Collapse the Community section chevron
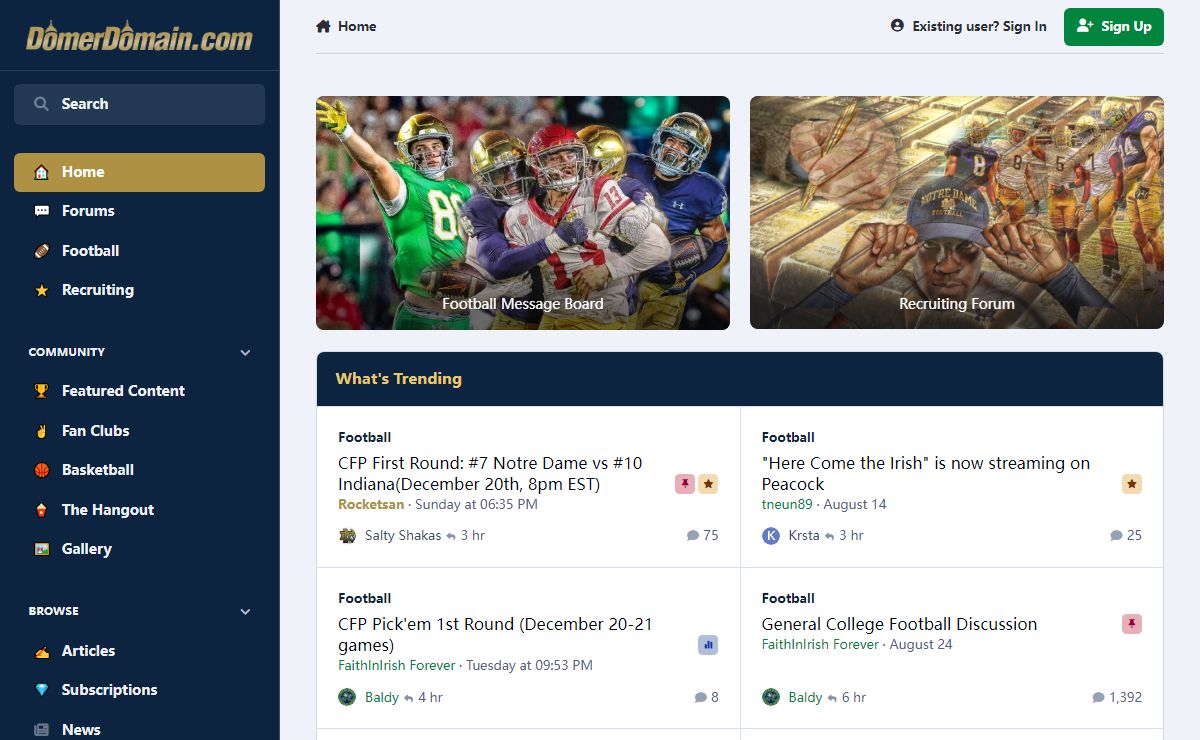Image resolution: width=1200 pixels, height=740 pixels. 246,353
